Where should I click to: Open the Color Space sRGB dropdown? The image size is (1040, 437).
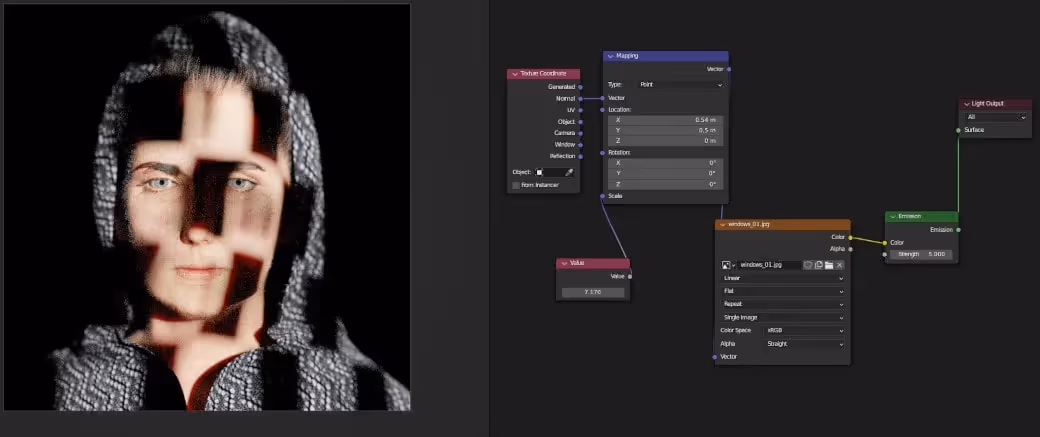click(805, 330)
